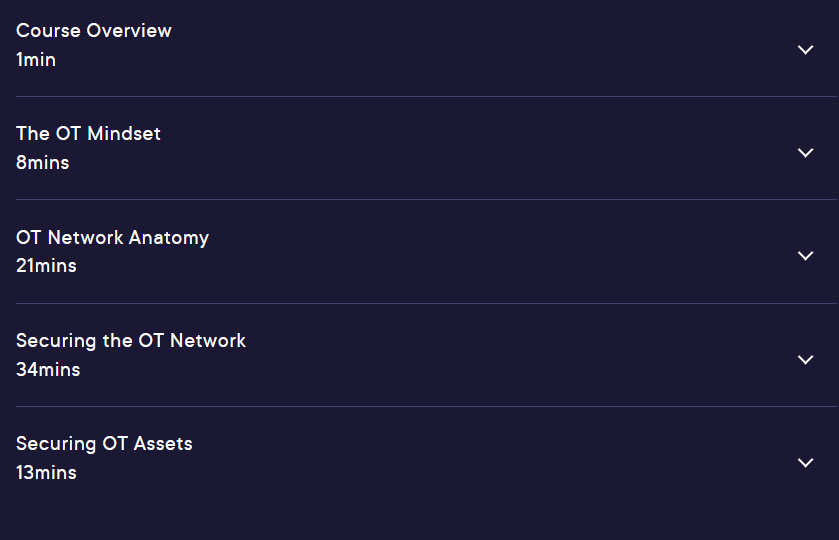Click the 1min duration label
Image resolution: width=839 pixels, height=540 pixels.
click(36, 60)
